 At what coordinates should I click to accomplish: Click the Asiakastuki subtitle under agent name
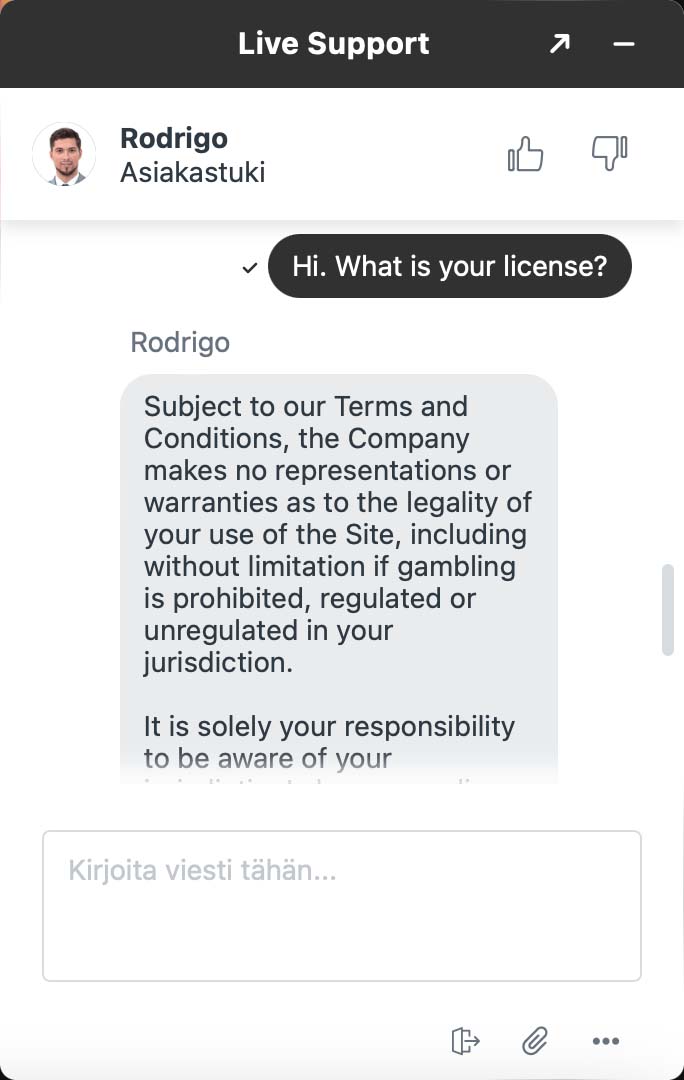click(x=192, y=172)
